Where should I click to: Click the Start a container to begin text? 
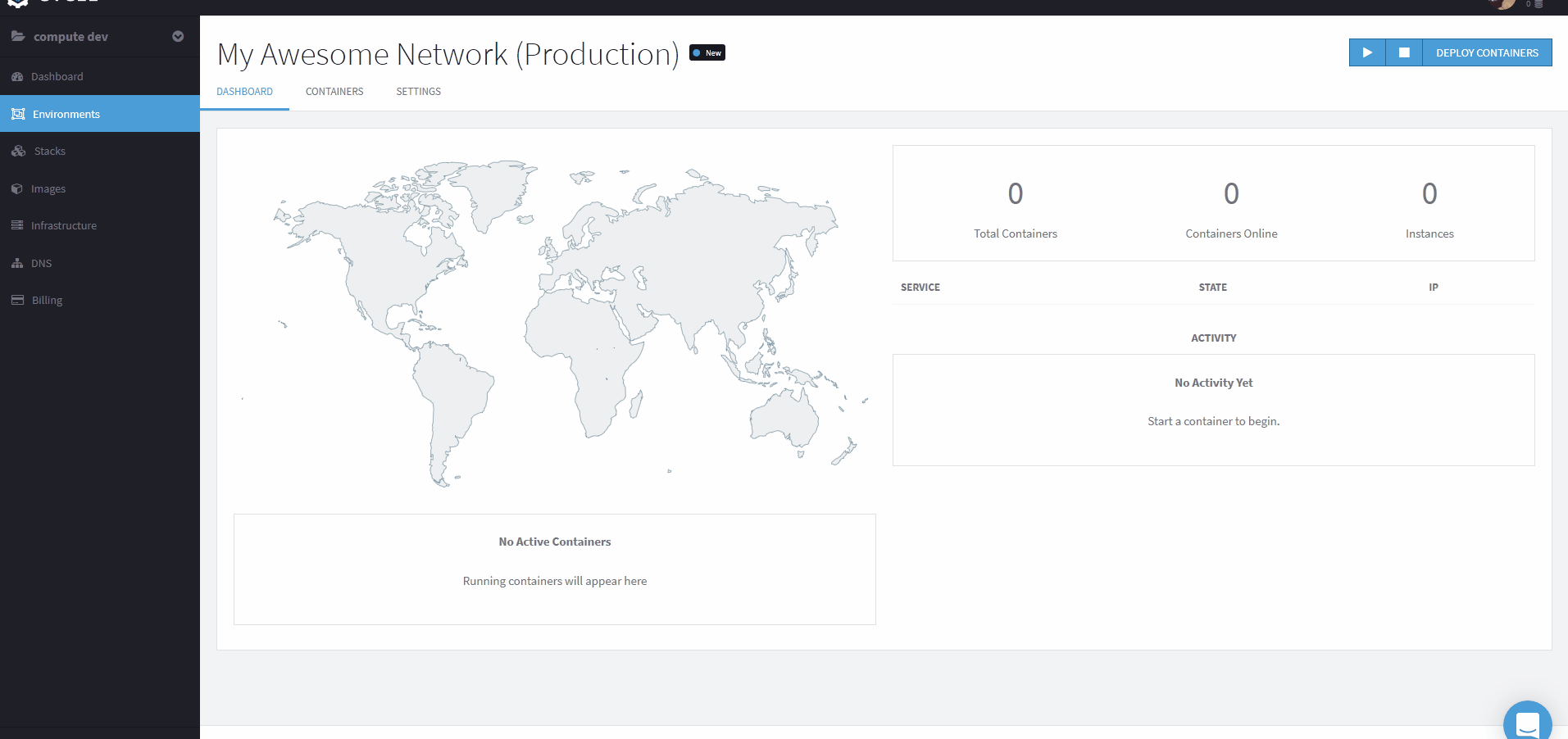tap(1214, 421)
